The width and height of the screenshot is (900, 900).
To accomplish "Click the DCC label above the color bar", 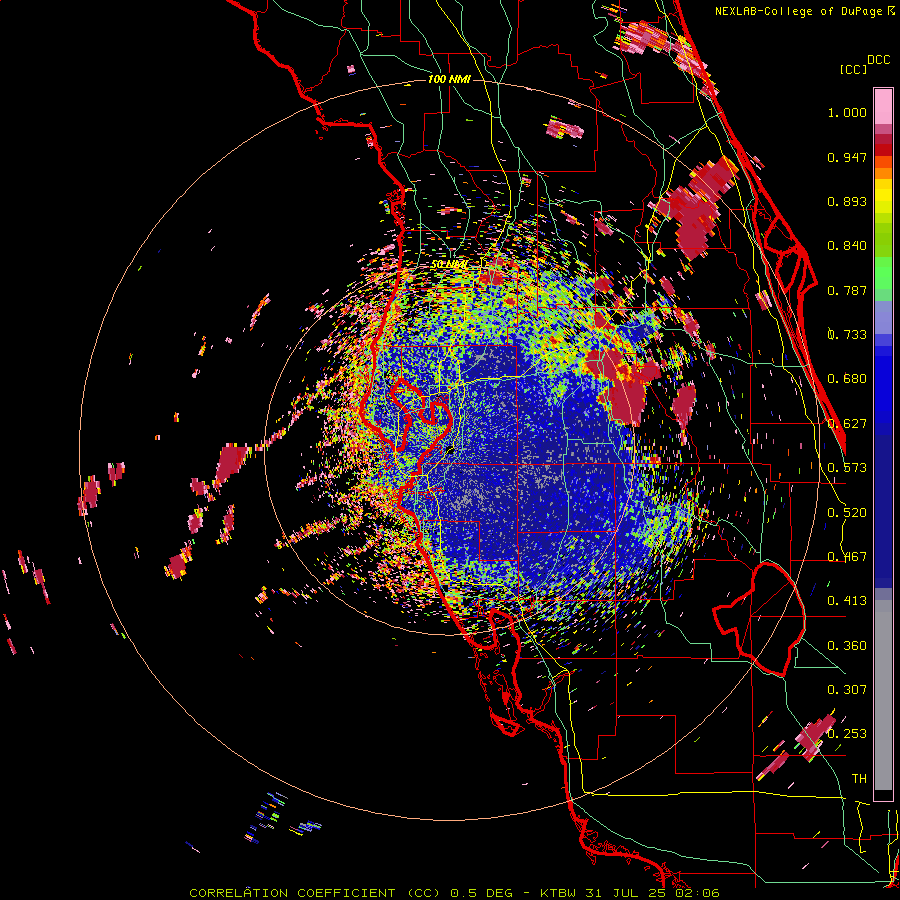I will point(879,60).
